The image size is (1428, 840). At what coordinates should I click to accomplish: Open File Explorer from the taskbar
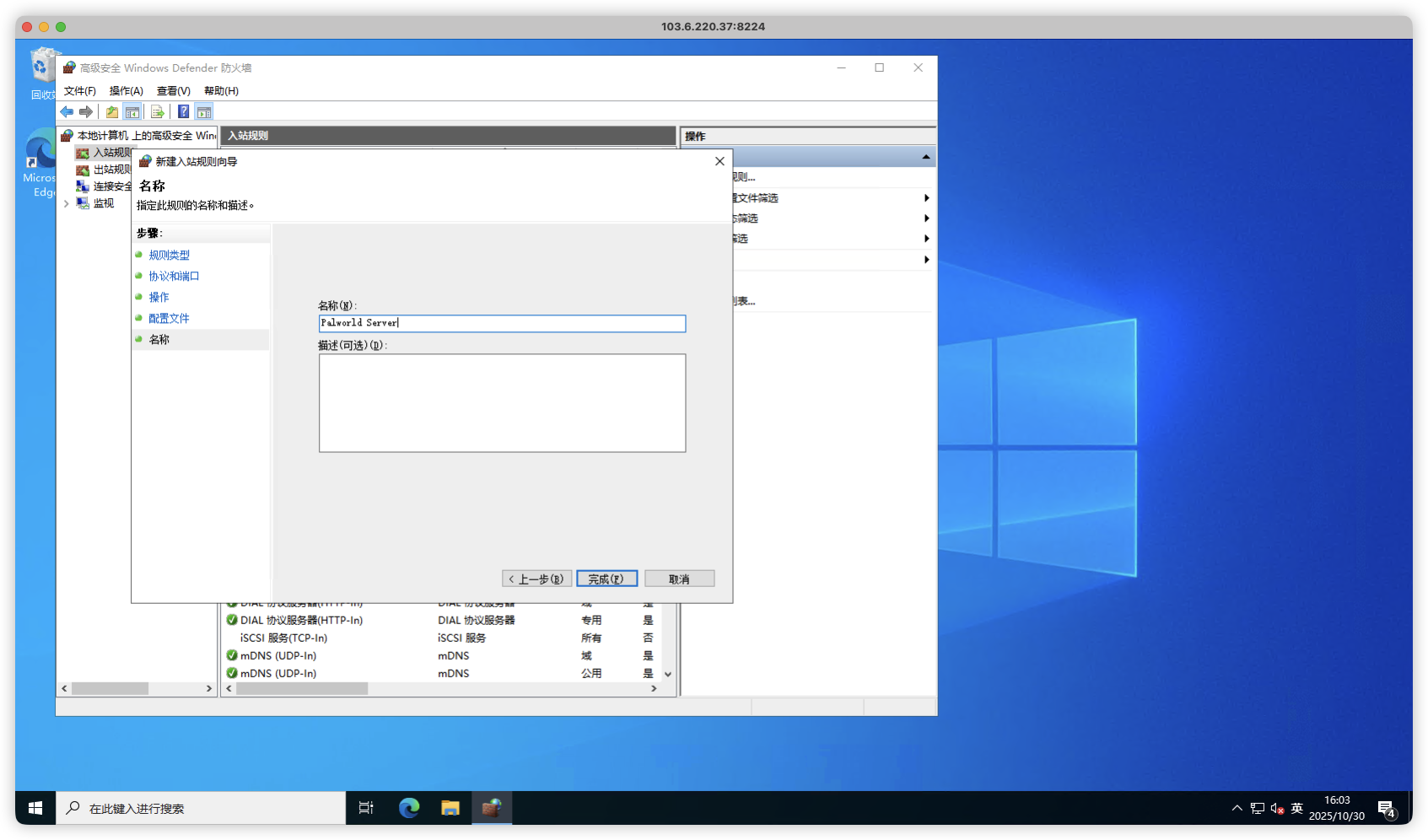[x=450, y=808]
